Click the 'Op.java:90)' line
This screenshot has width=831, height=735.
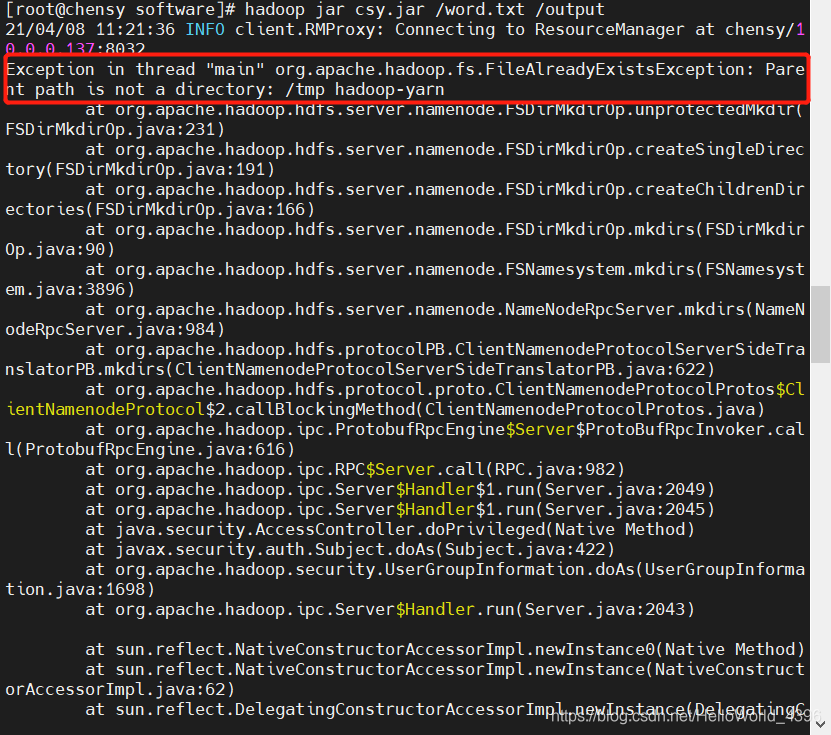[60, 250]
